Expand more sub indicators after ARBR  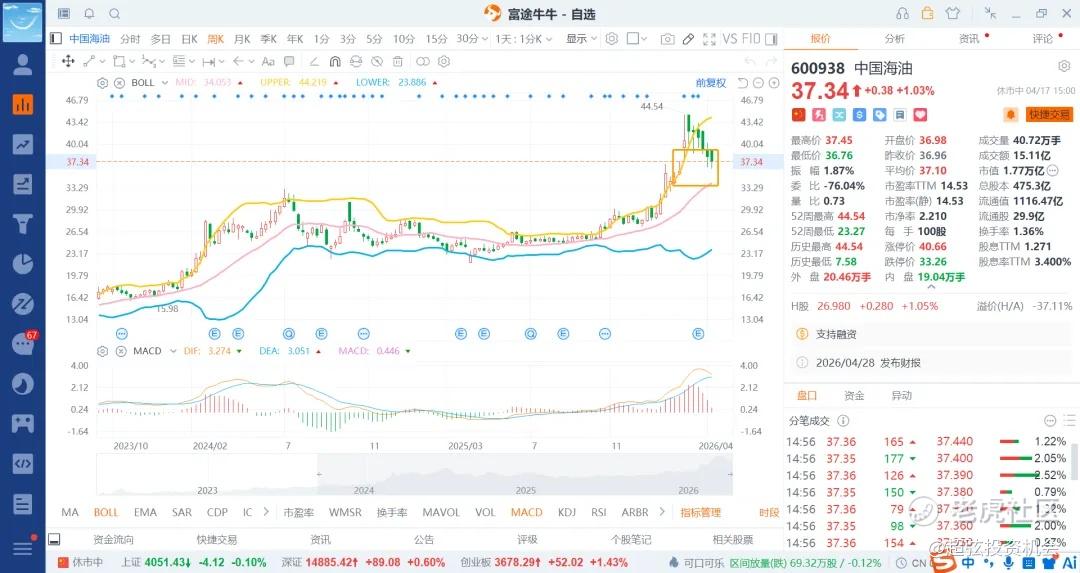[x=662, y=512]
